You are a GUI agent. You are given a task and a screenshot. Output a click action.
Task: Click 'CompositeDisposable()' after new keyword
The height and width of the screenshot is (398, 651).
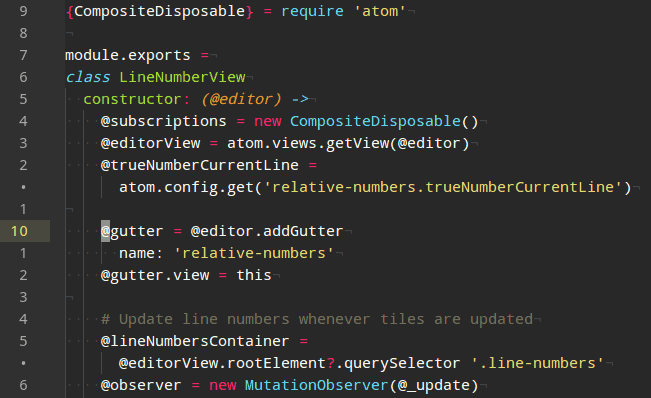click(x=384, y=121)
